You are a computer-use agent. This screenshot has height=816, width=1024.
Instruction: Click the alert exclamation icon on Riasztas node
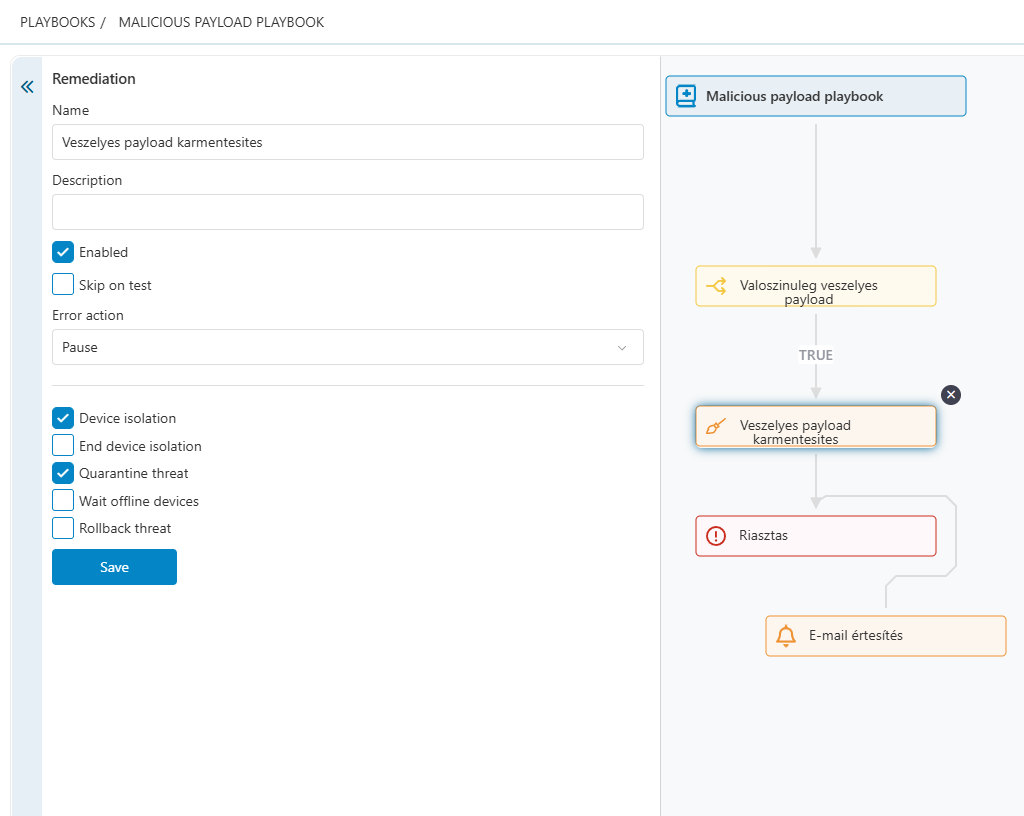click(715, 536)
